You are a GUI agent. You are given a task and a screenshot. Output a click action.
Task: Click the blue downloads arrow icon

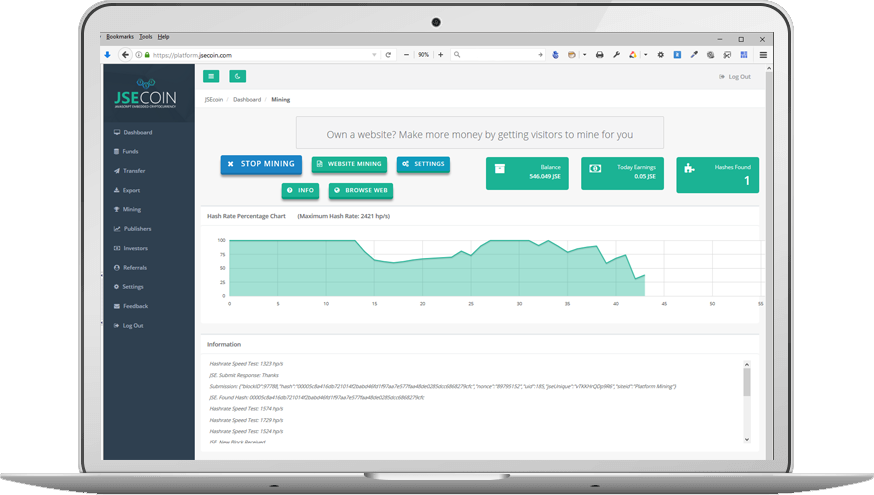click(x=108, y=55)
